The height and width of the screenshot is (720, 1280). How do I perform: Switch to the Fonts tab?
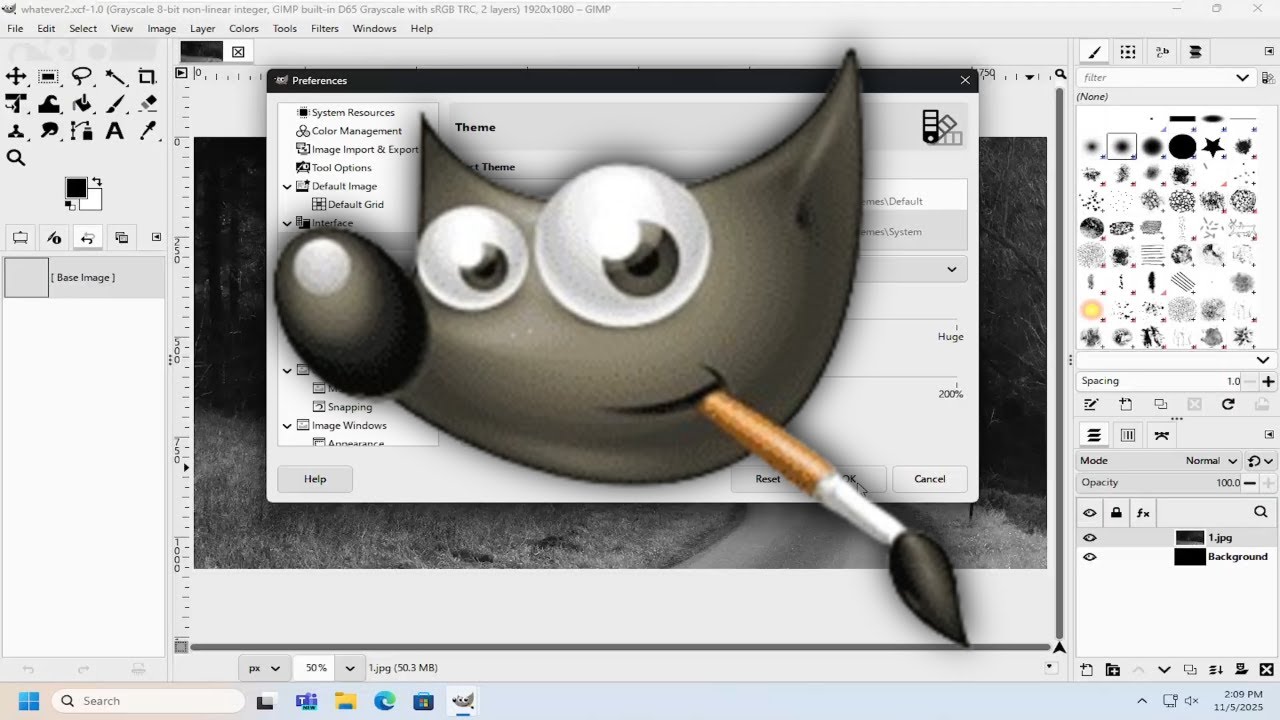1161,52
